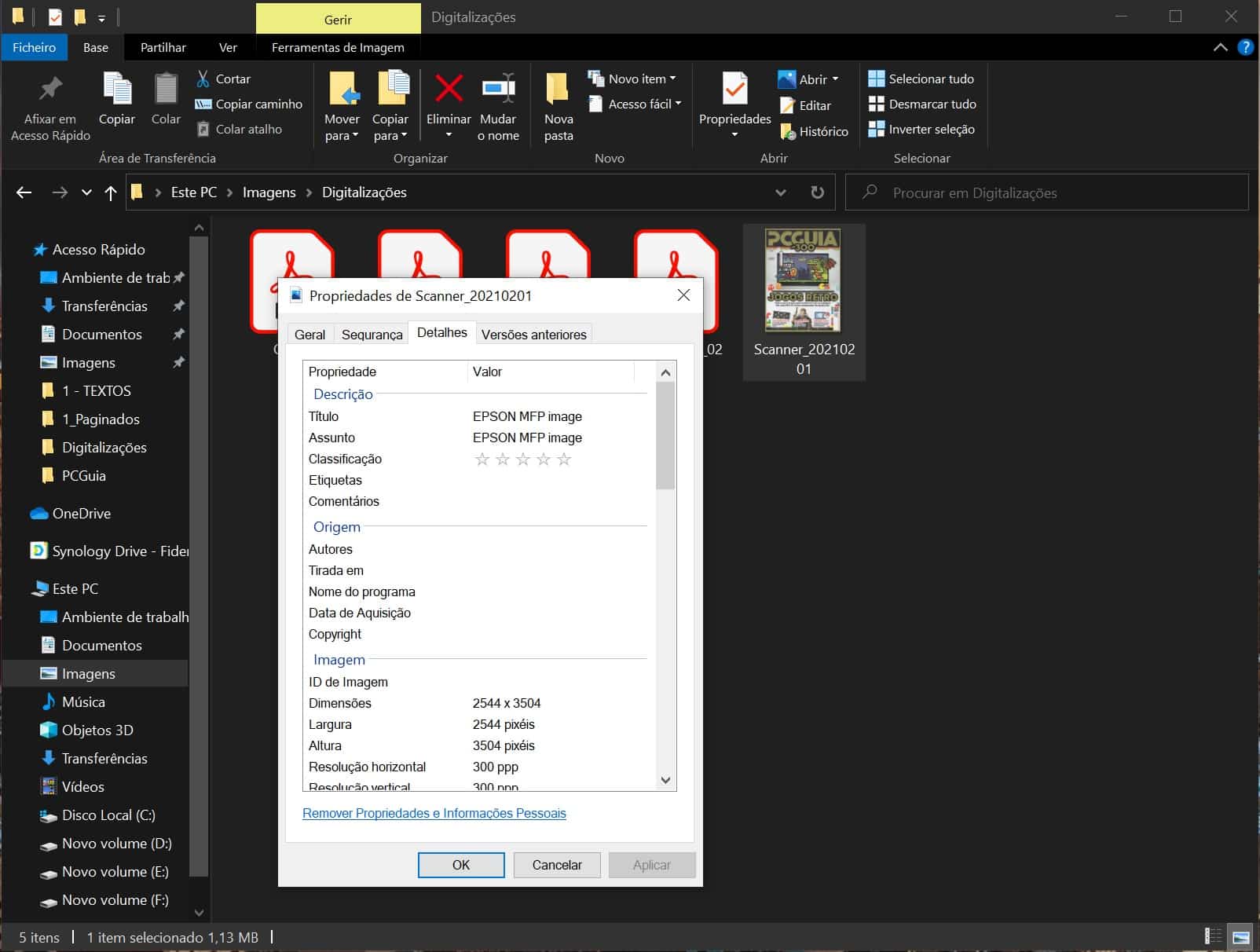Open the Ver ribbon tab

[228, 47]
